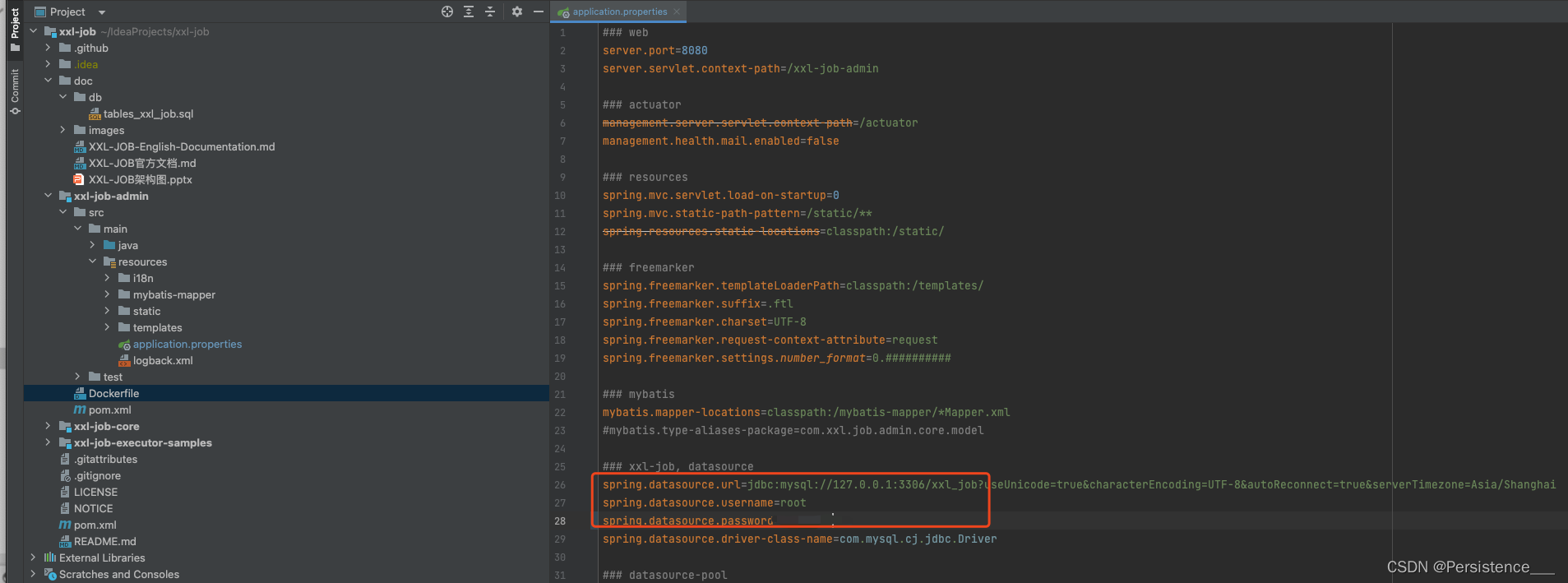This screenshot has height=583, width=1568.
Task: Hide the Project tool window
Action: (539, 12)
